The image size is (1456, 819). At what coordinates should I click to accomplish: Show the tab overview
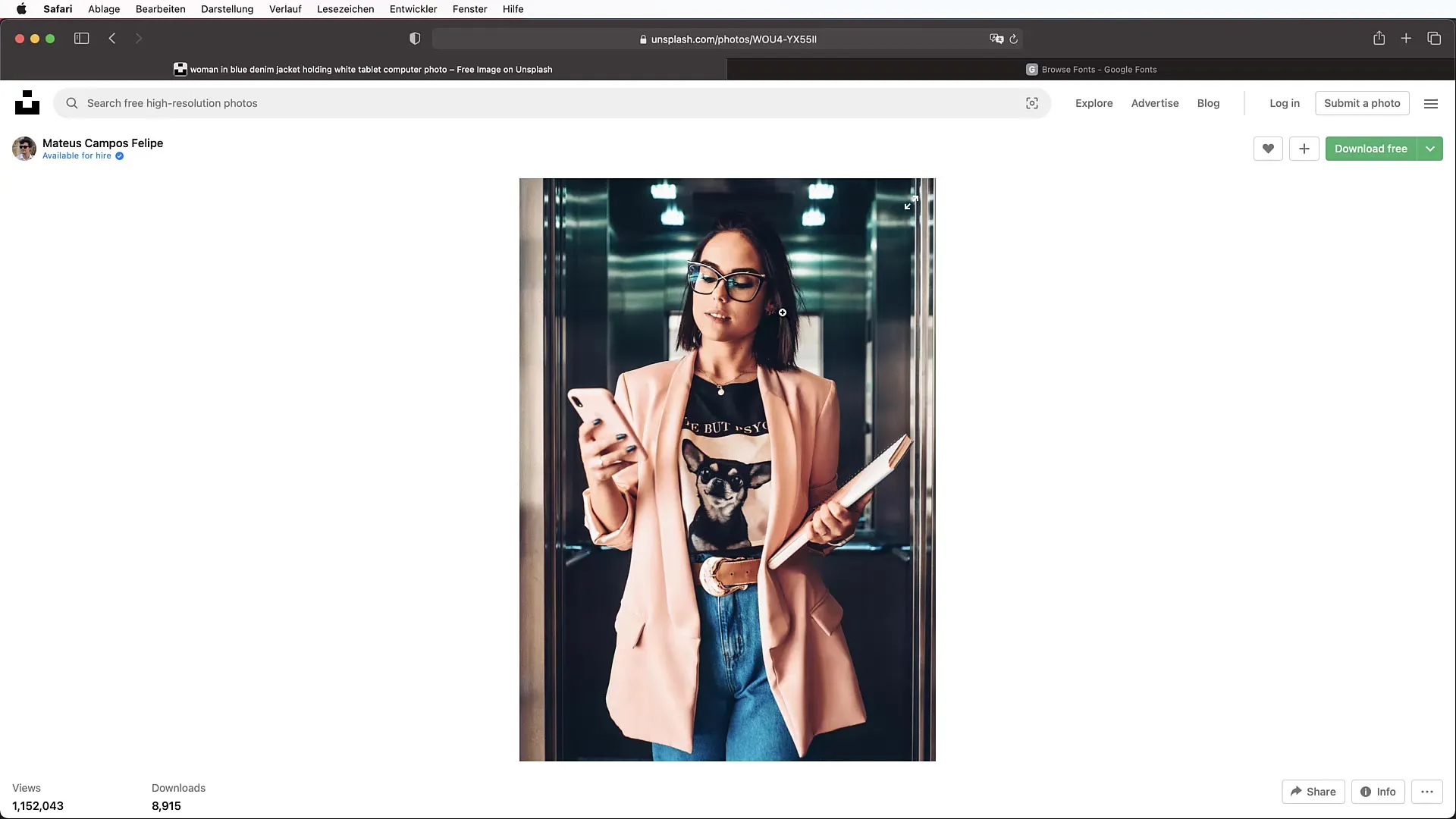pyautogui.click(x=1434, y=39)
